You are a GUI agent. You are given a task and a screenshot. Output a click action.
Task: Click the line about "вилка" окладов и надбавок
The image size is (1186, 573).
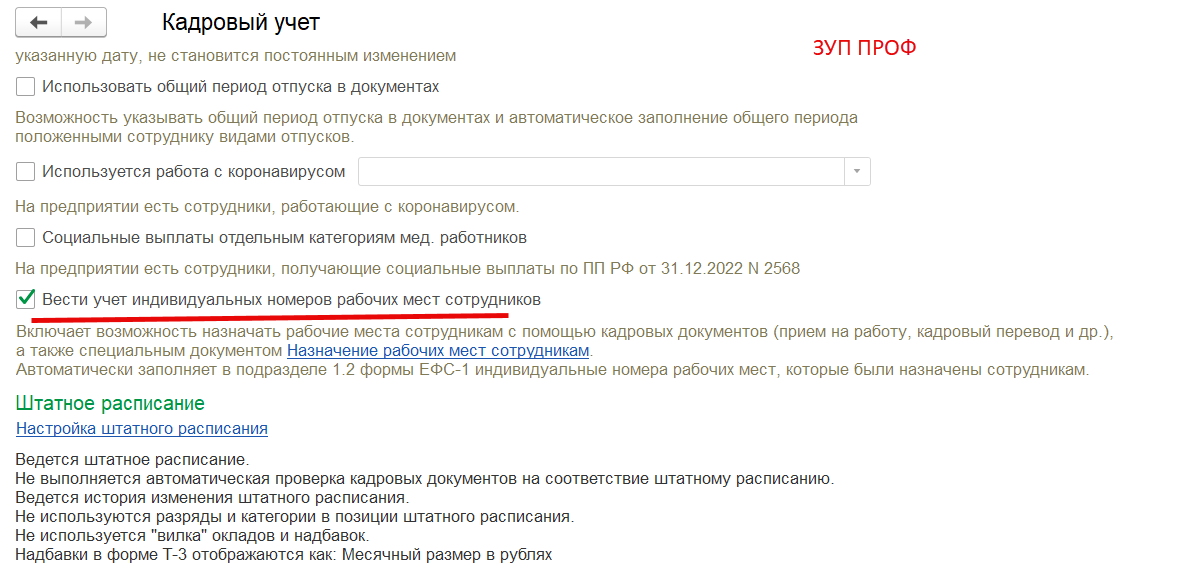point(192,536)
